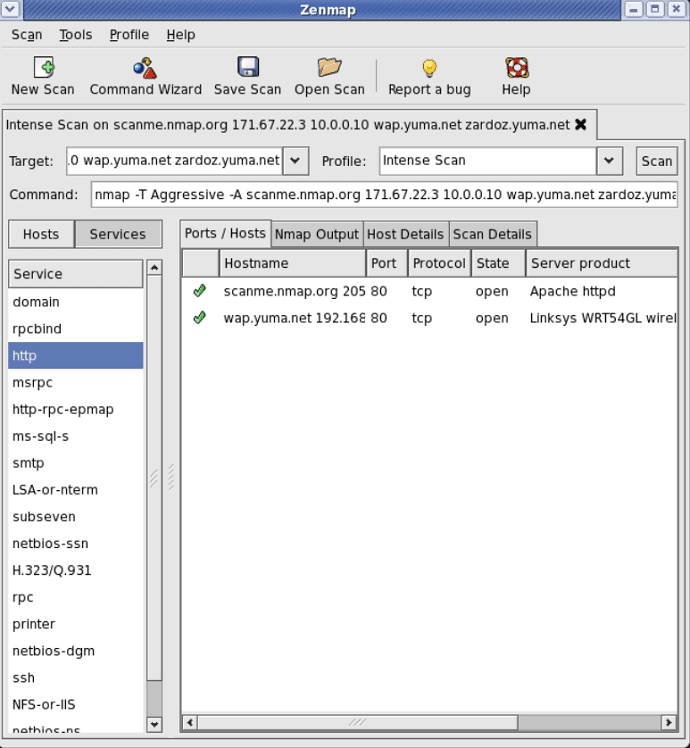The width and height of the screenshot is (690, 748).
Task: Select the netbios-ssn service
Action: 75,543
